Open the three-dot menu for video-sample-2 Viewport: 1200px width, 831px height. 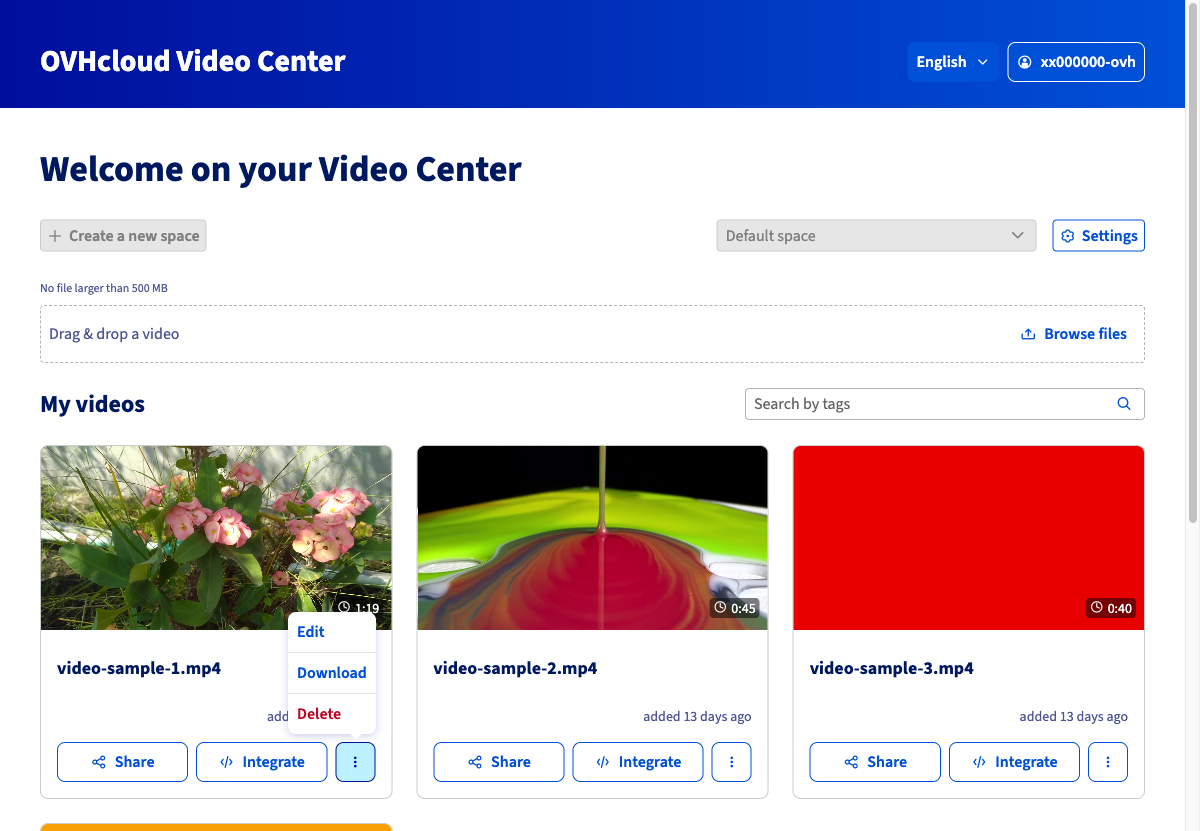click(x=731, y=761)
